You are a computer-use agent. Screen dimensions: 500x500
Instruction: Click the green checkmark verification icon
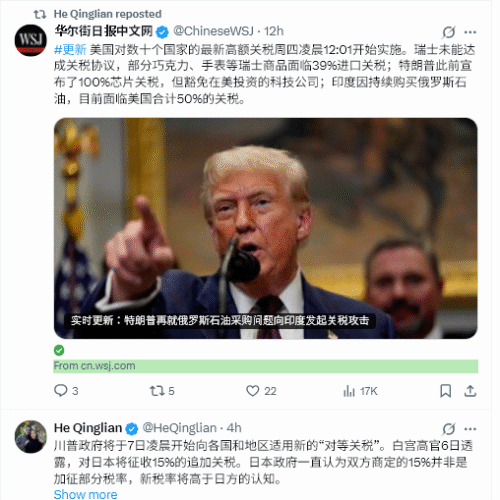click(x=59, y=350)
